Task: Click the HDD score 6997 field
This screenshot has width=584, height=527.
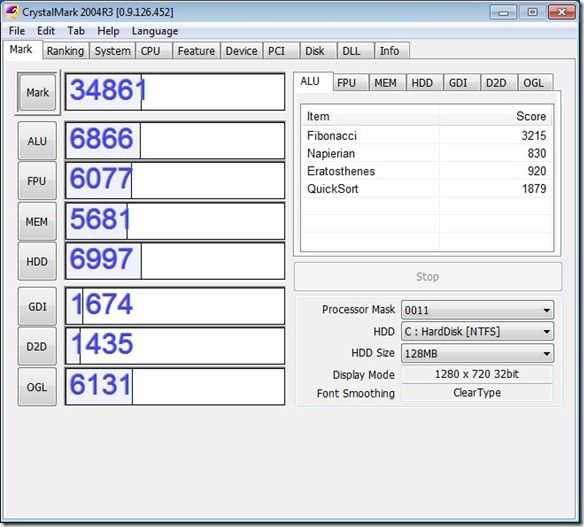Action: (175, 261)
